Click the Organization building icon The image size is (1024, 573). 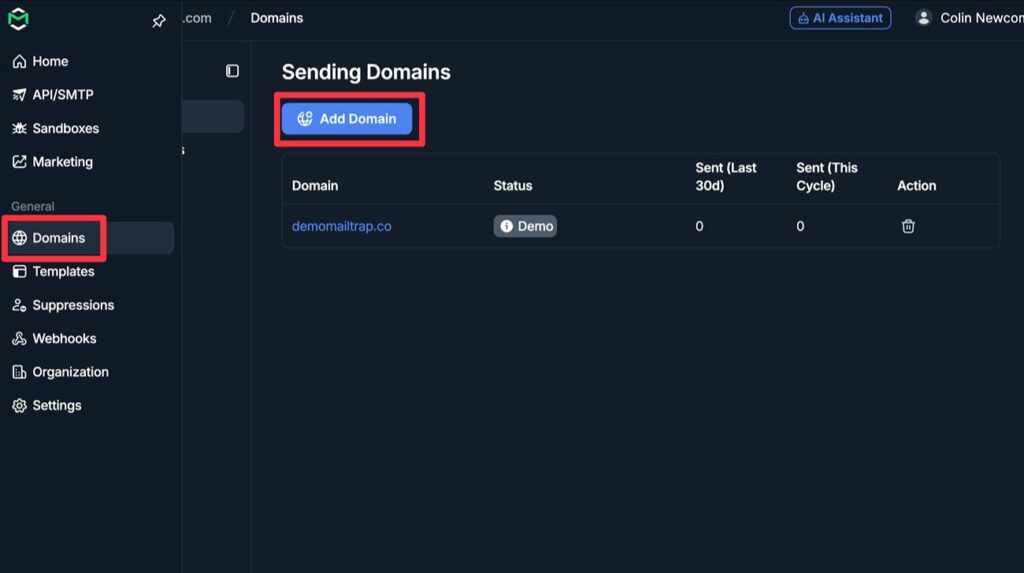20,372
